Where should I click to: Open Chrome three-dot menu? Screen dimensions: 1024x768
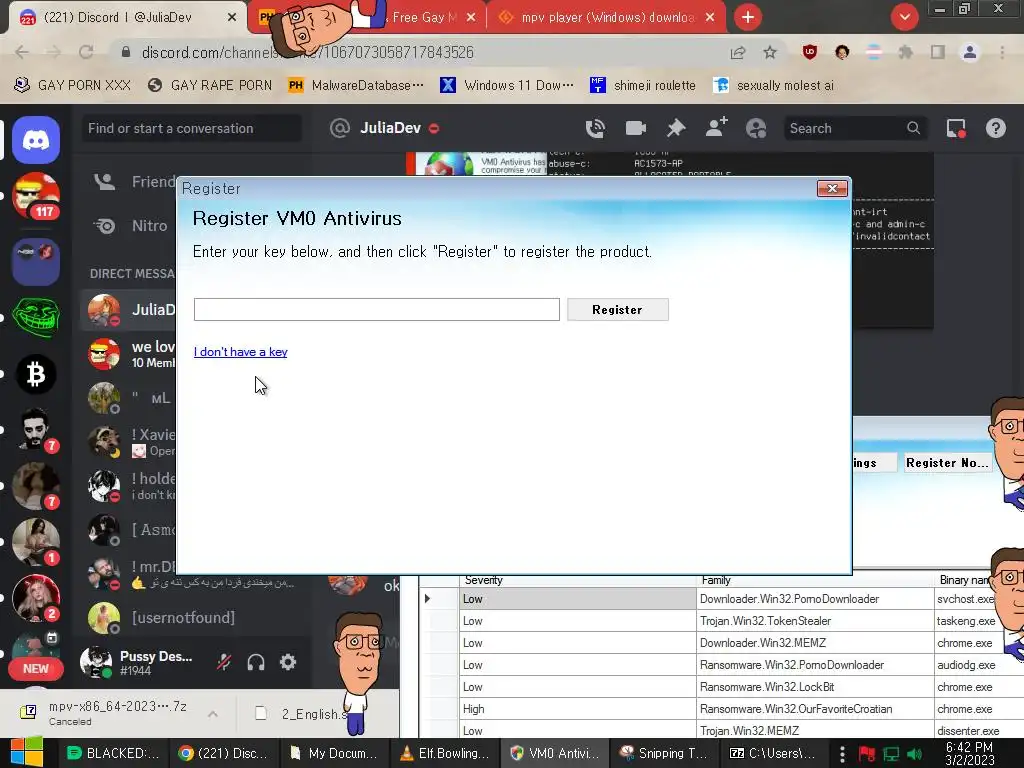coord(1002,52)
